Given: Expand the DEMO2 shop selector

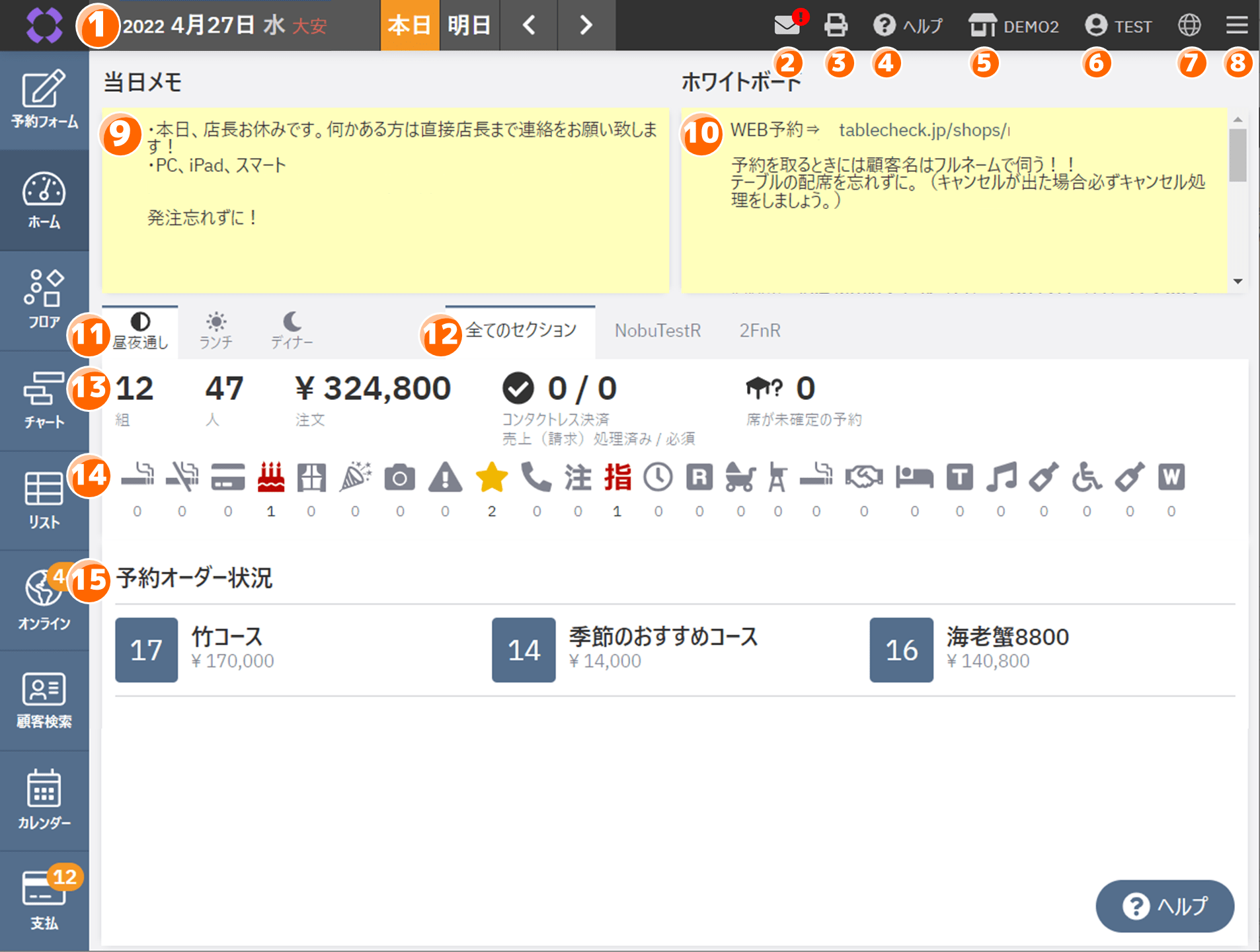Looking at the screenshot, I should tap(1014, 26).
